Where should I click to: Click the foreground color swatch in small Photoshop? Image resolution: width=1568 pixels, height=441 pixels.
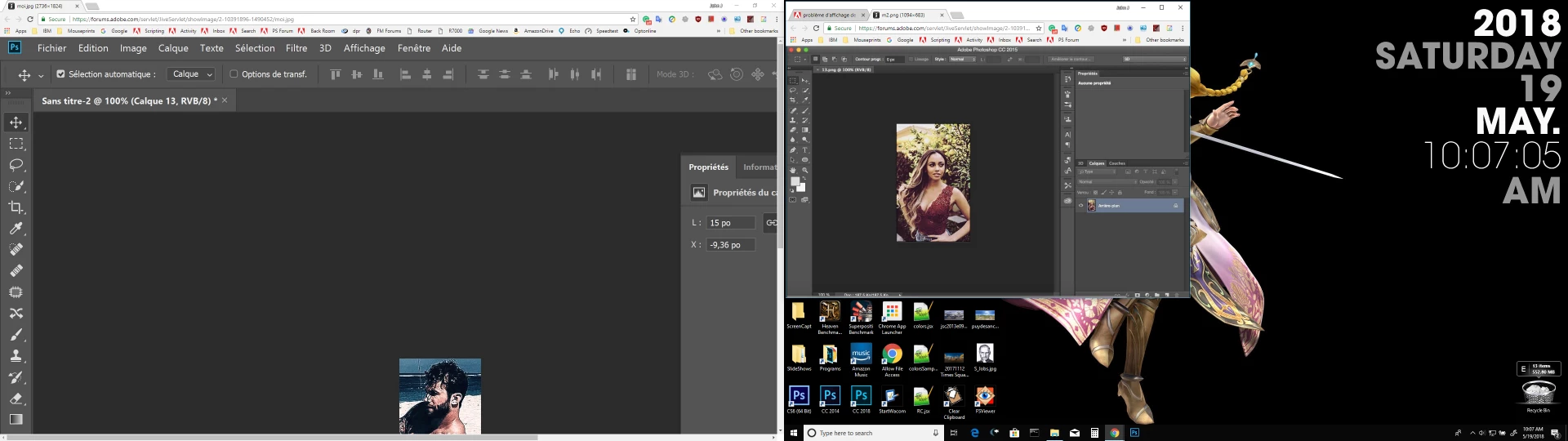tap(795, 182)
